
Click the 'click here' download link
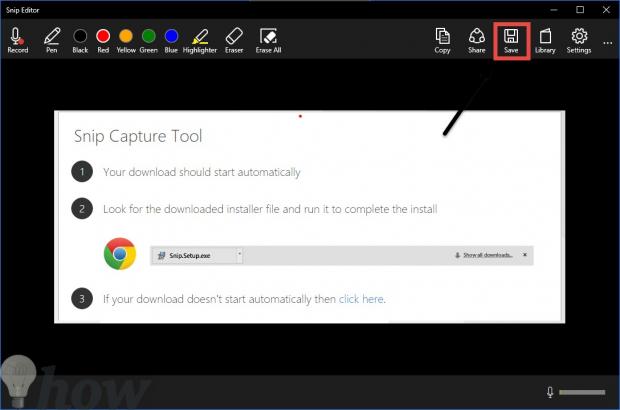(361, 299)
